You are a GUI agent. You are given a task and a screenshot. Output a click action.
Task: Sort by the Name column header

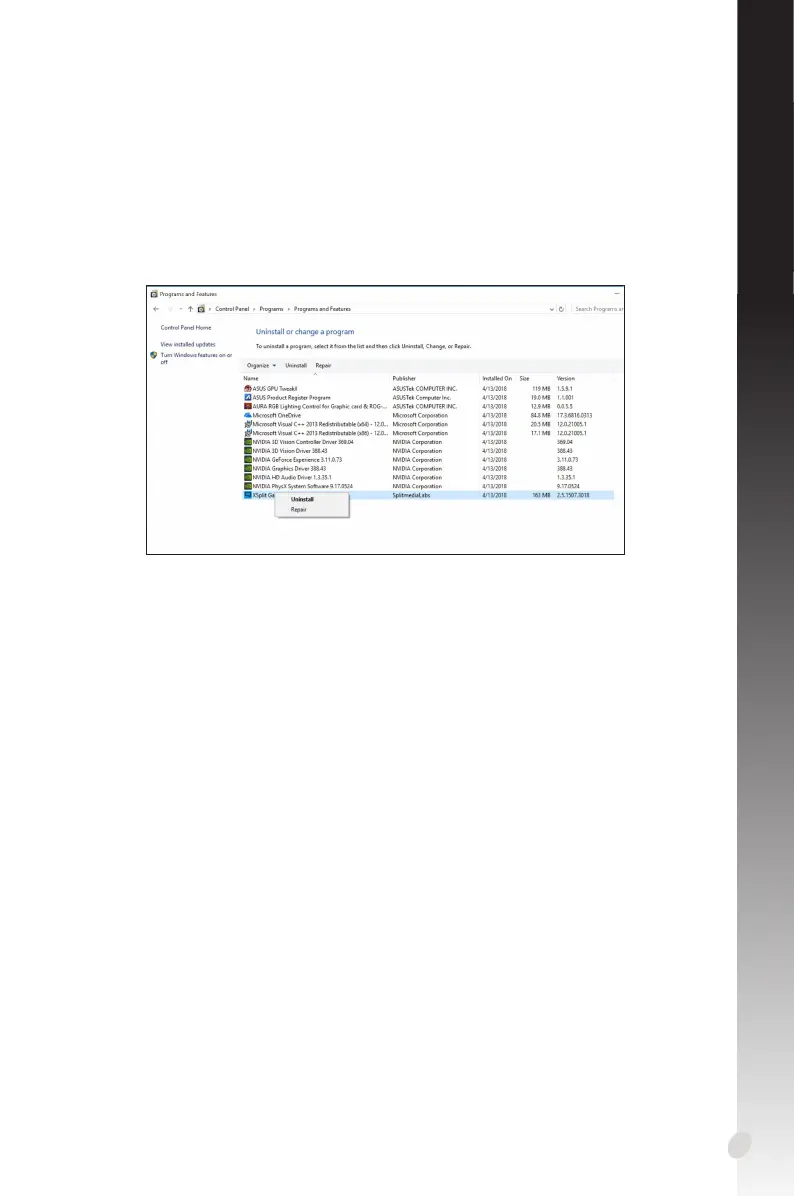(x=251, y=378)
